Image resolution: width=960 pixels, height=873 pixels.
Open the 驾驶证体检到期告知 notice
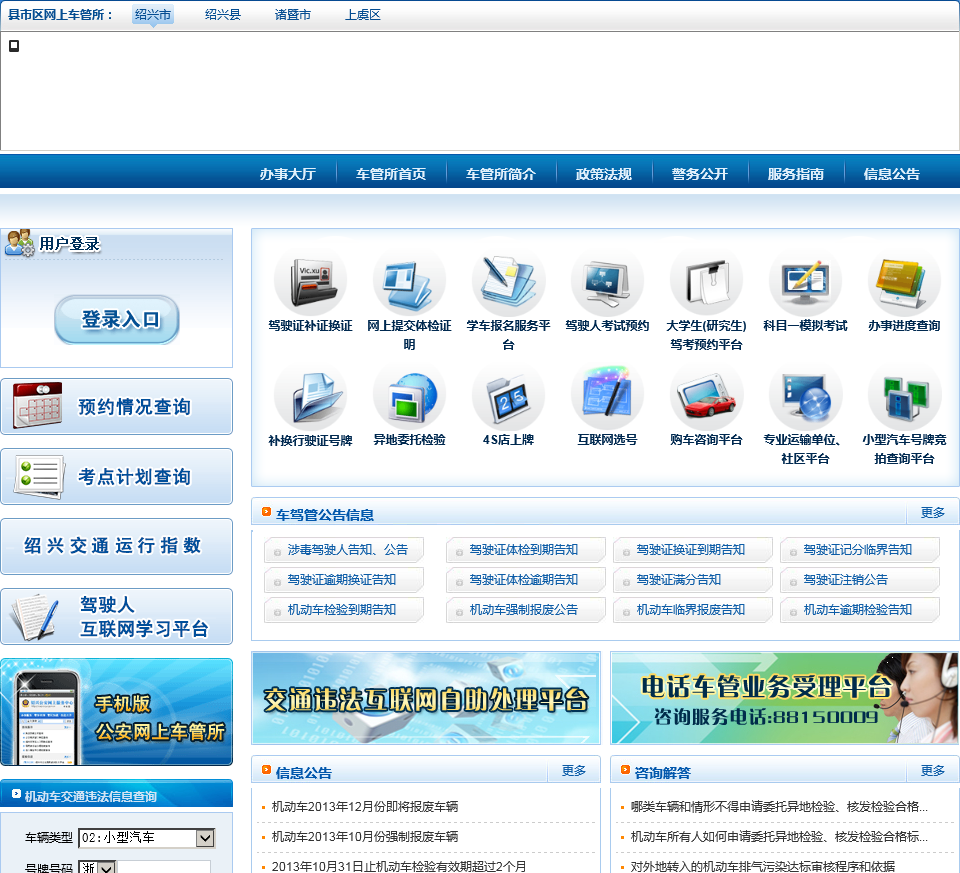[526, 550]
